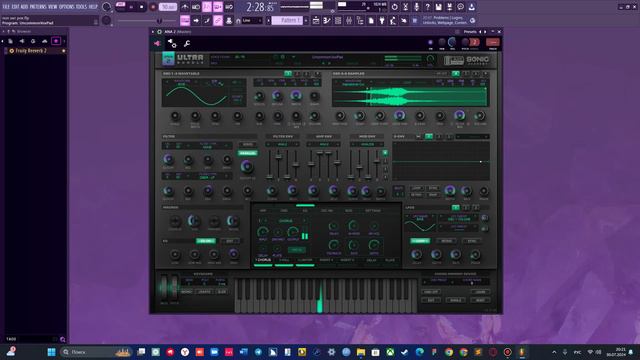Toggle the link chain button in toolbar
This screenshot has width=640, height=360.
(x=218, y=20)
